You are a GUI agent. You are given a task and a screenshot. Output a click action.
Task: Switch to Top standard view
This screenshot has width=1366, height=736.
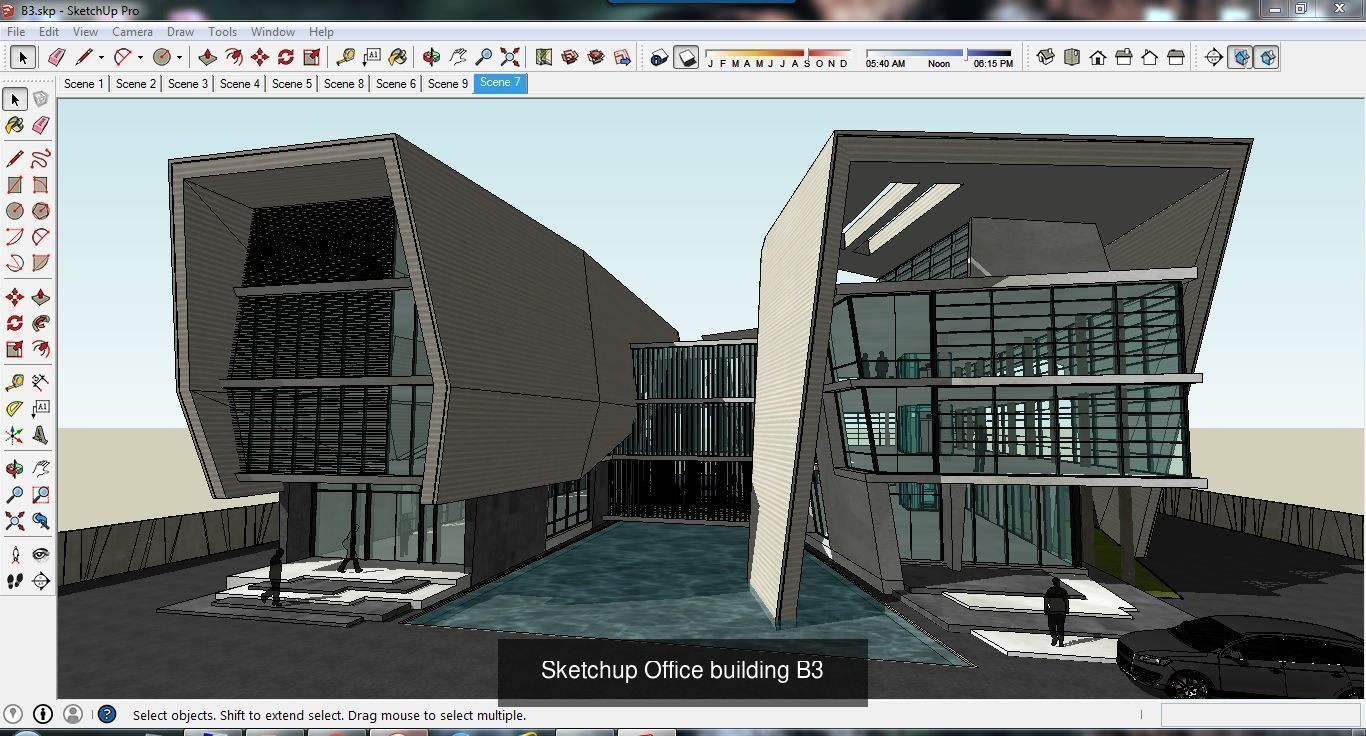1072,57
